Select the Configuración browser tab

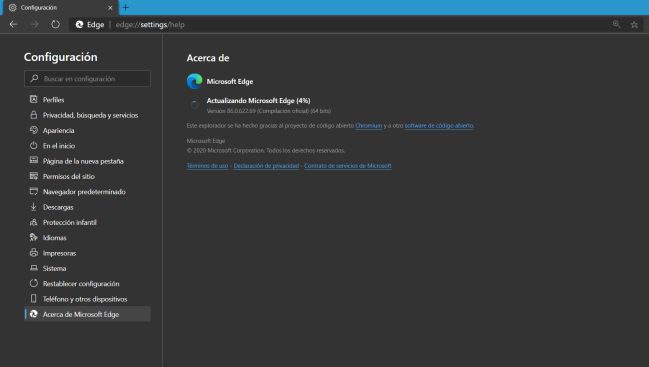tap(60, 7)
